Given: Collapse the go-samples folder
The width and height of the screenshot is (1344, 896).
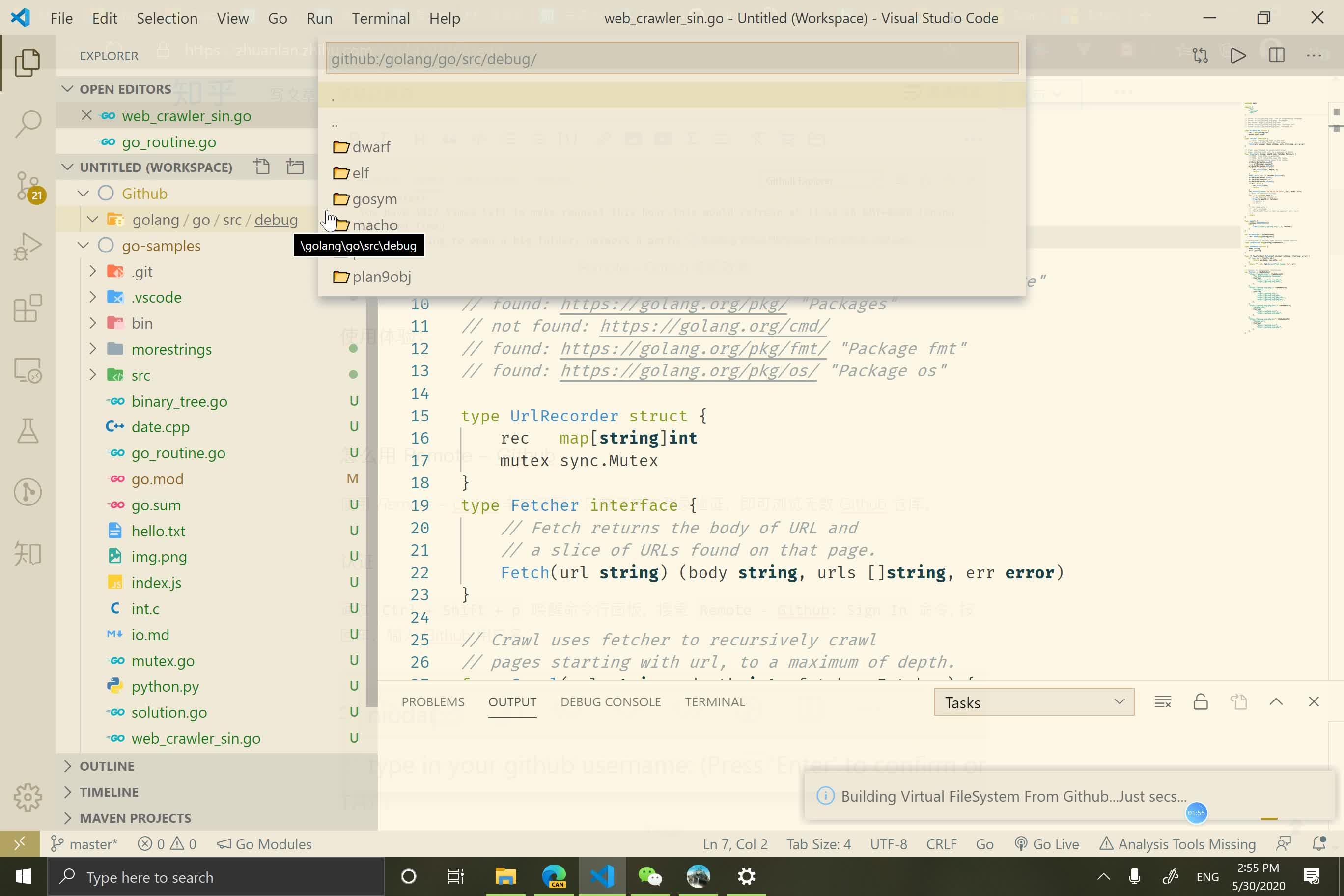Looking at the screenshot, I should tap(84, 245).
